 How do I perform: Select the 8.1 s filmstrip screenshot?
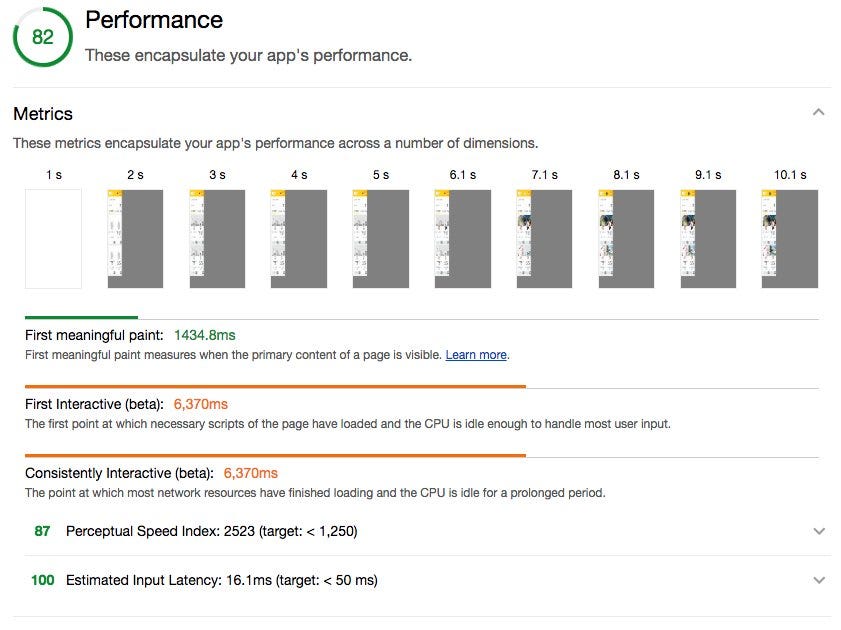tap(626, 239)
